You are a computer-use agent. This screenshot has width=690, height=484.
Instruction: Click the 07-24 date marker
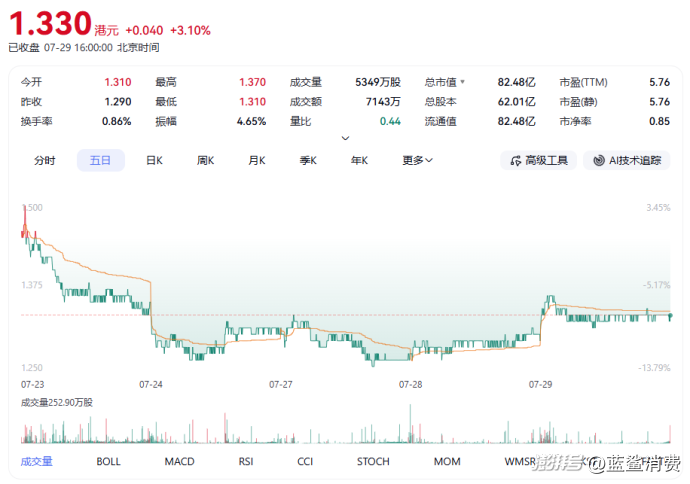(x=151, y=385)
